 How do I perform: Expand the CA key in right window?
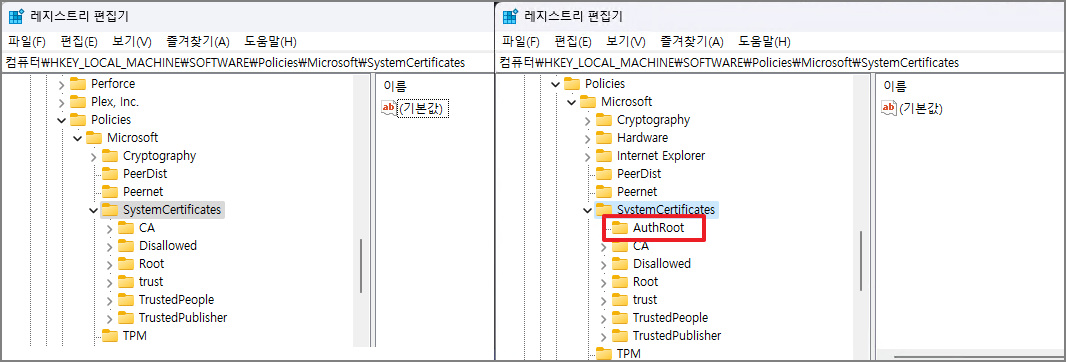pos(604,246)
